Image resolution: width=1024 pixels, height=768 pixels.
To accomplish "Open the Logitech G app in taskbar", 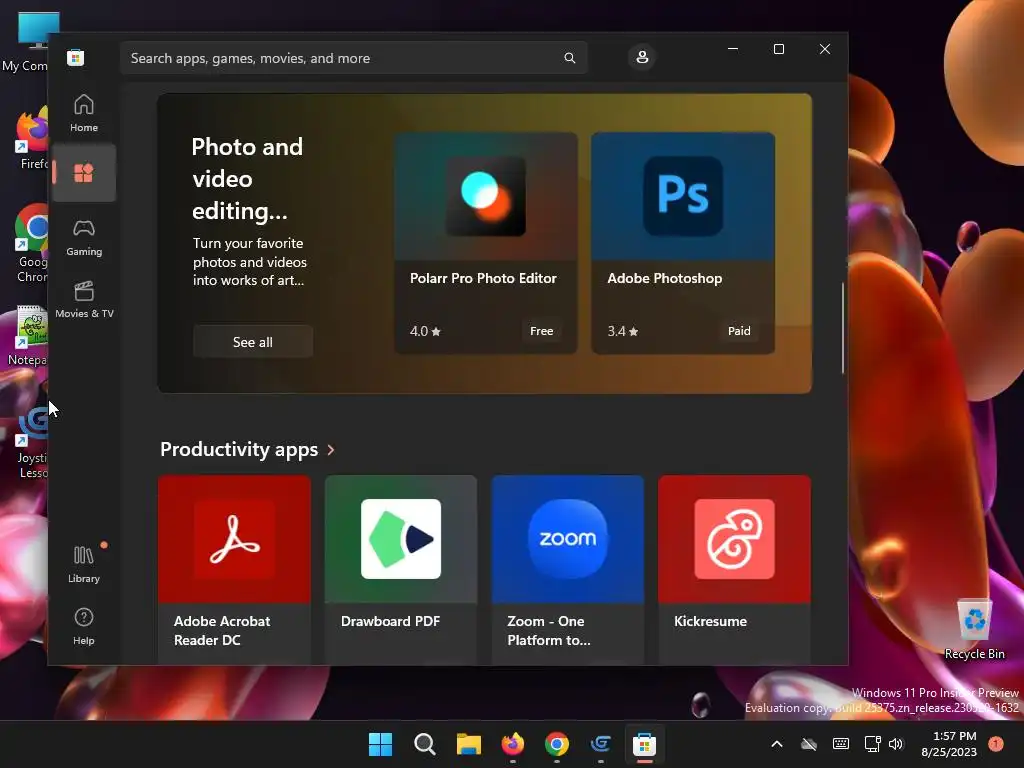I will pos(600,744).
